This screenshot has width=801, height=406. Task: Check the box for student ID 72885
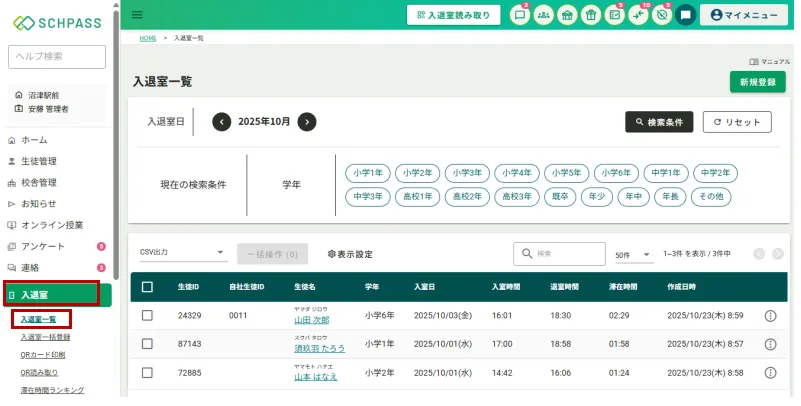point(147,373)
